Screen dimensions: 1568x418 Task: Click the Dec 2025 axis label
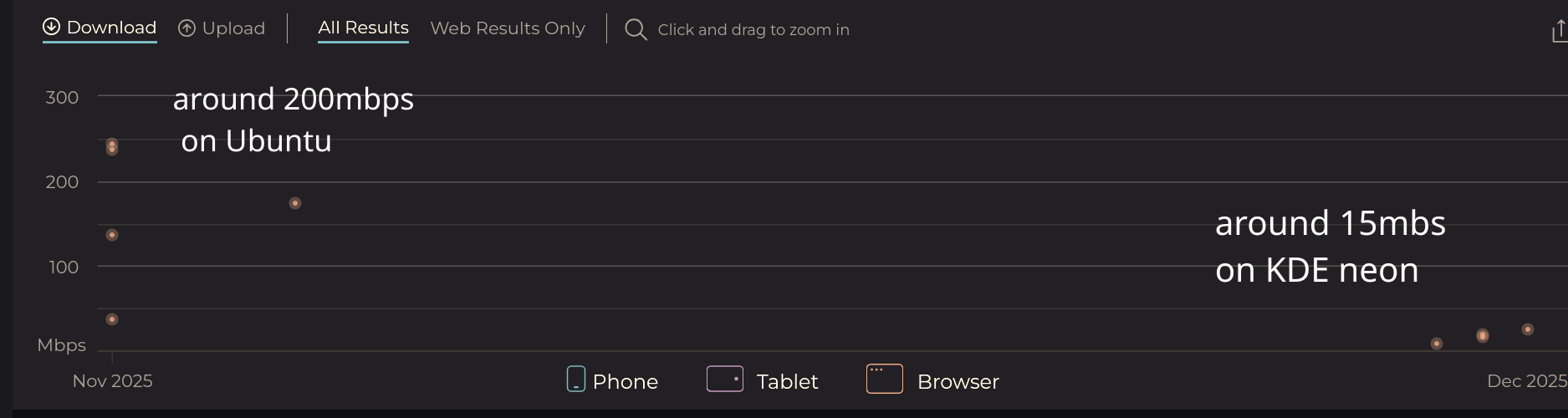[1525, 381]
